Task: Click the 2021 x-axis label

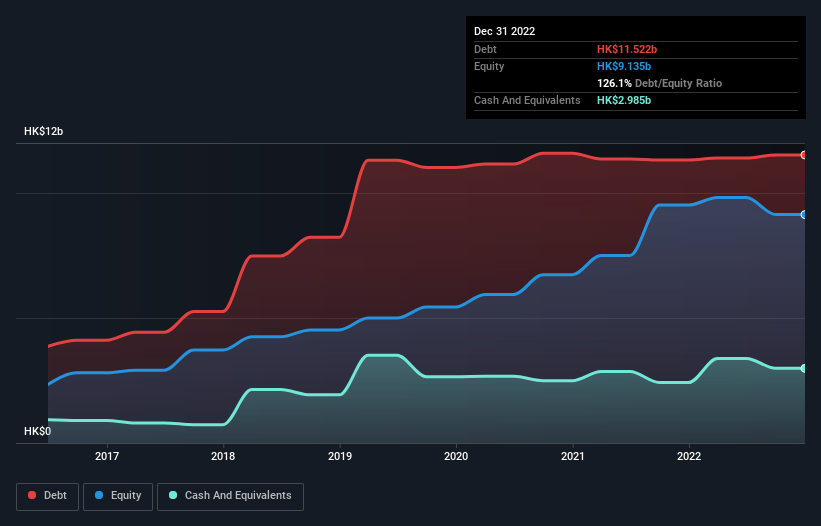Action: pos(573,456)
